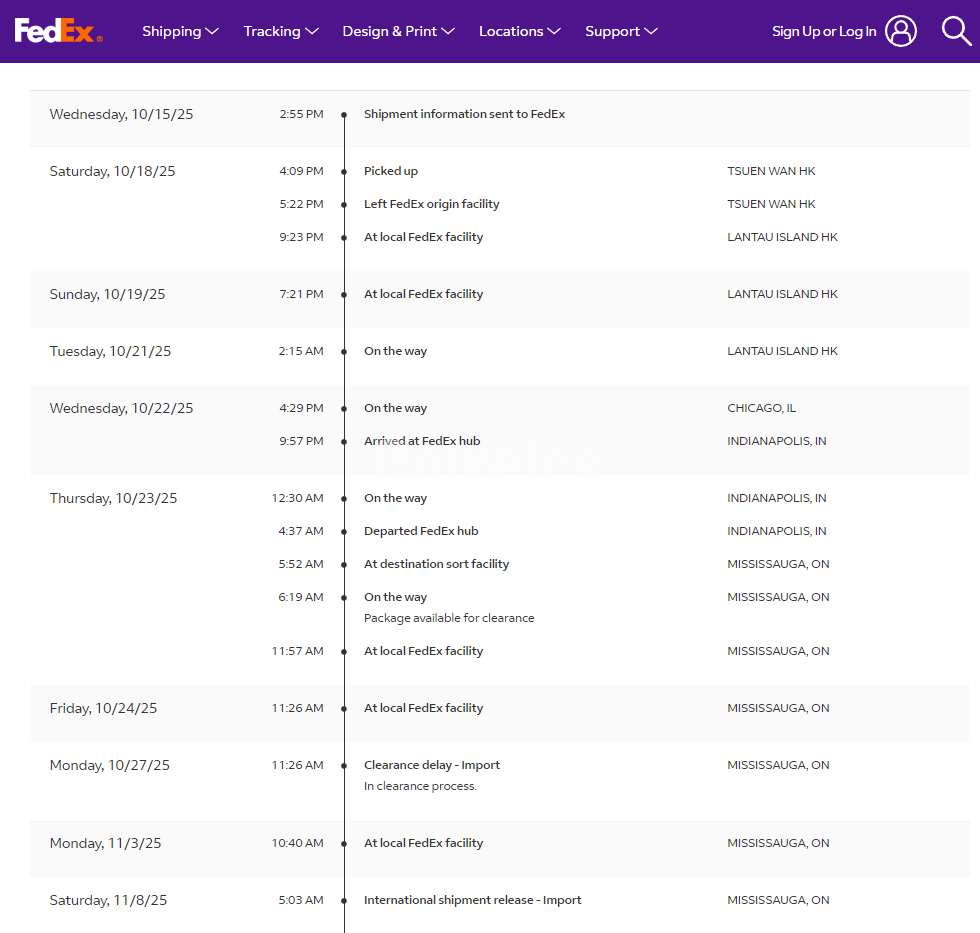Expand the Shipping dropdown menu
Screen dimensions: 980x933
pos(180,31)
